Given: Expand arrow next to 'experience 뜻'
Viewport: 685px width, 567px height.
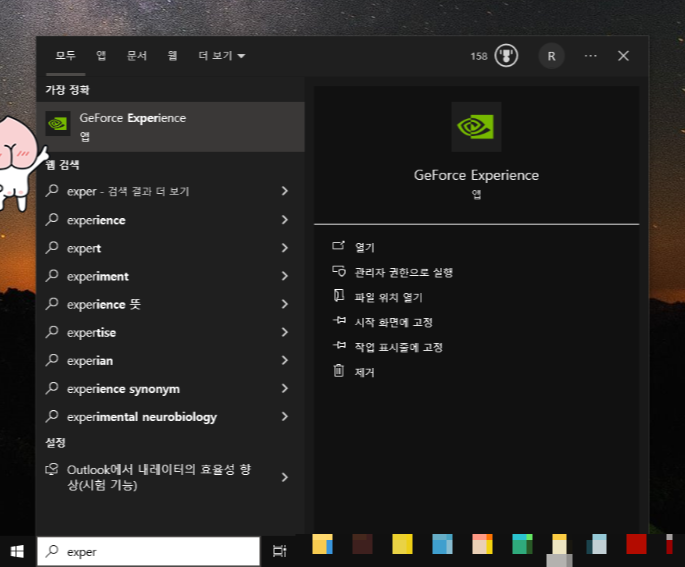Looking at the screenshot, I should point(285,304).
